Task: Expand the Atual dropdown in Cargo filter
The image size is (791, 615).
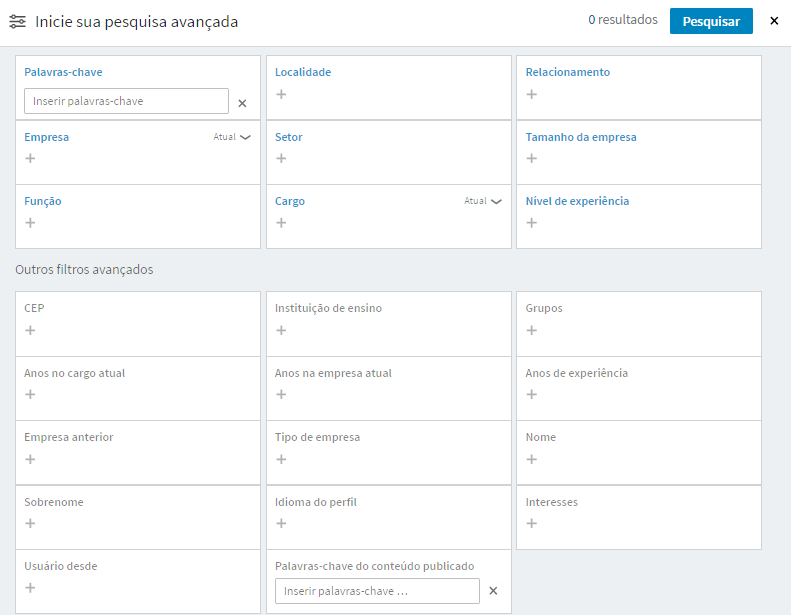Action: point(483,201)
